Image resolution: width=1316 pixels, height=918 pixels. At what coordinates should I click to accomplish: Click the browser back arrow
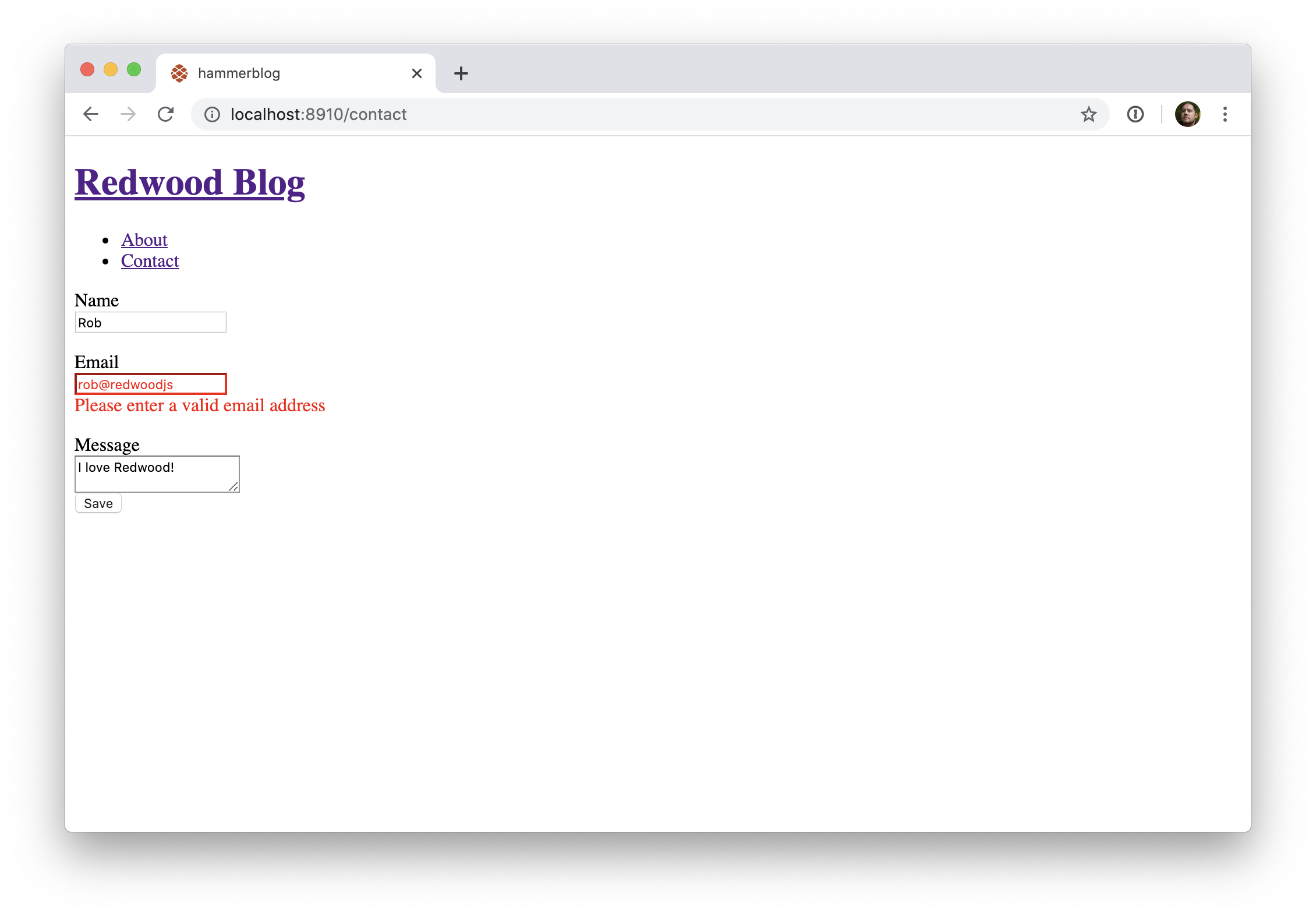tap(91, 114)
